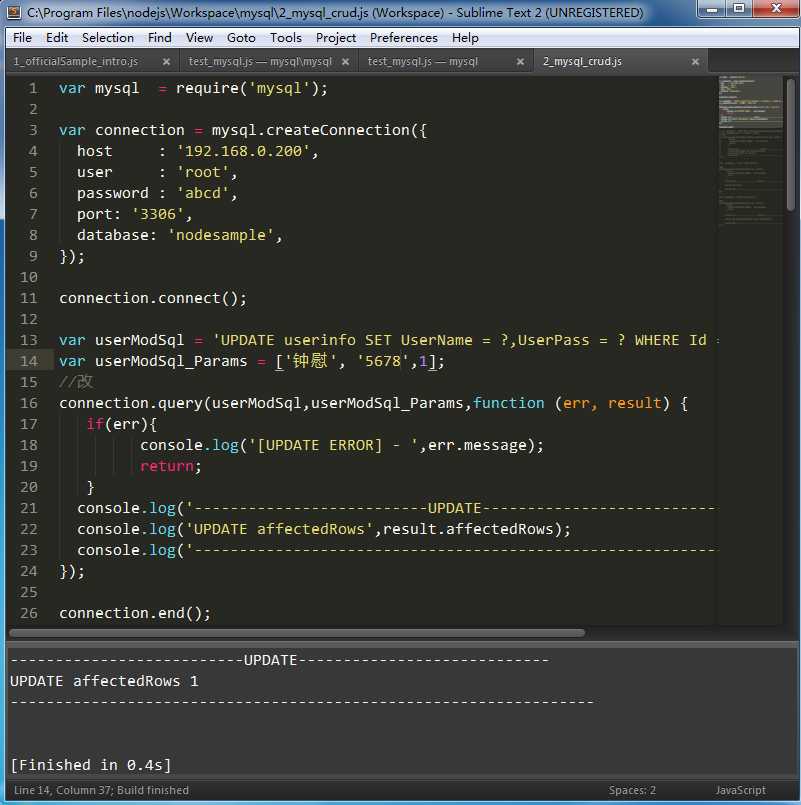Click line number 1 in gutter

click(33, 88)
